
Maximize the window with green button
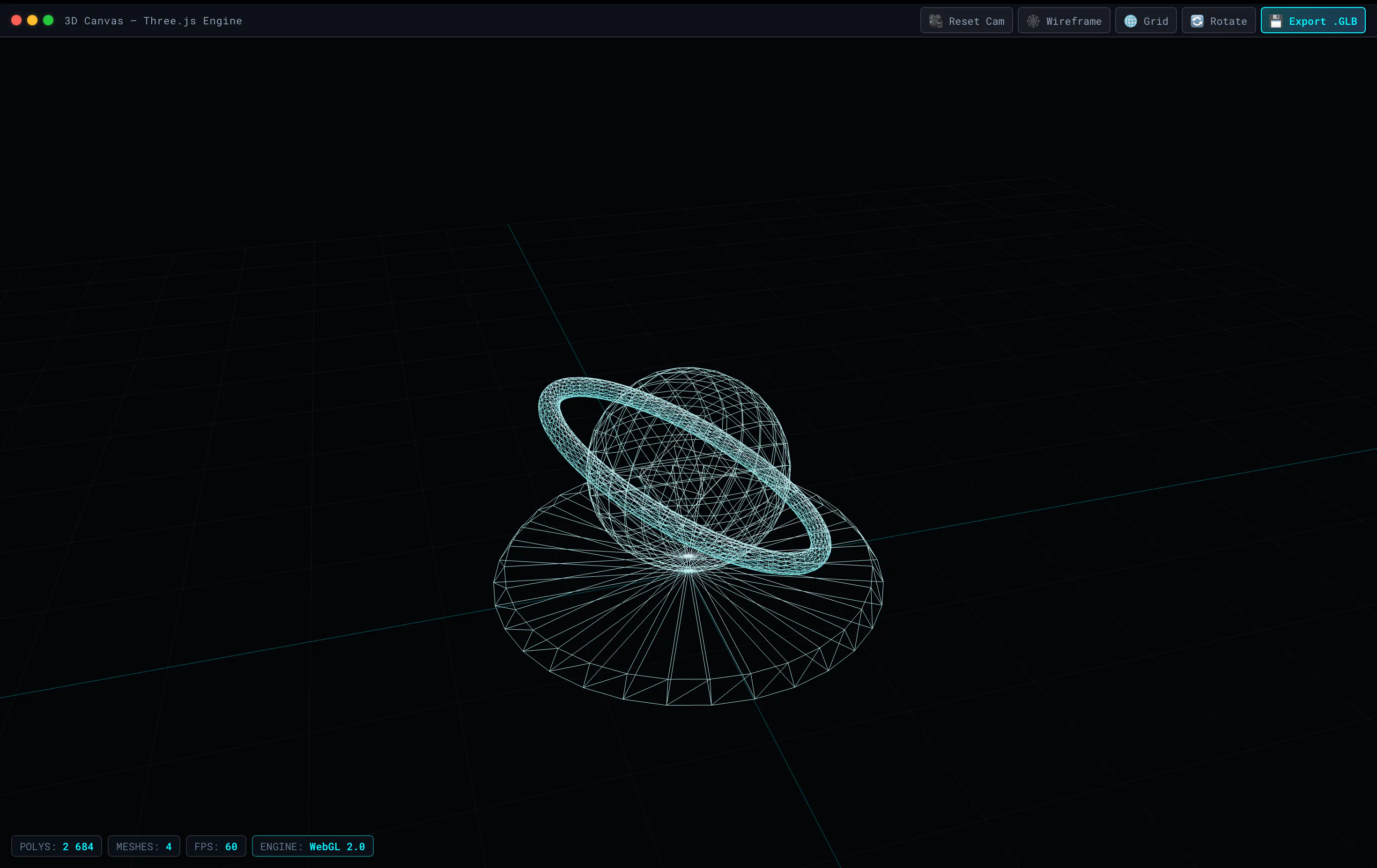pos(49,21)
